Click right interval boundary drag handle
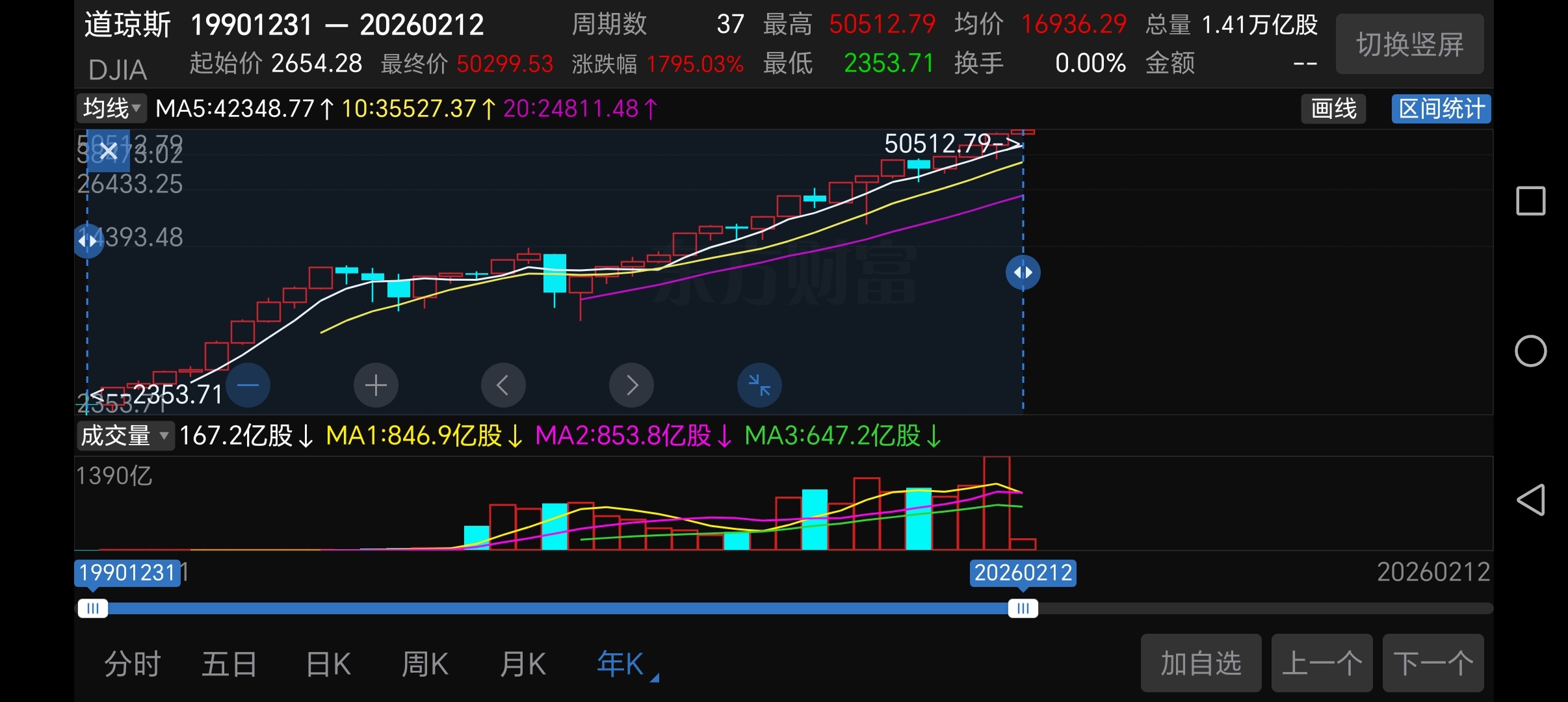Viewport: 1568px width, 702px height. pyautogui.click(x=1023, y=272)
